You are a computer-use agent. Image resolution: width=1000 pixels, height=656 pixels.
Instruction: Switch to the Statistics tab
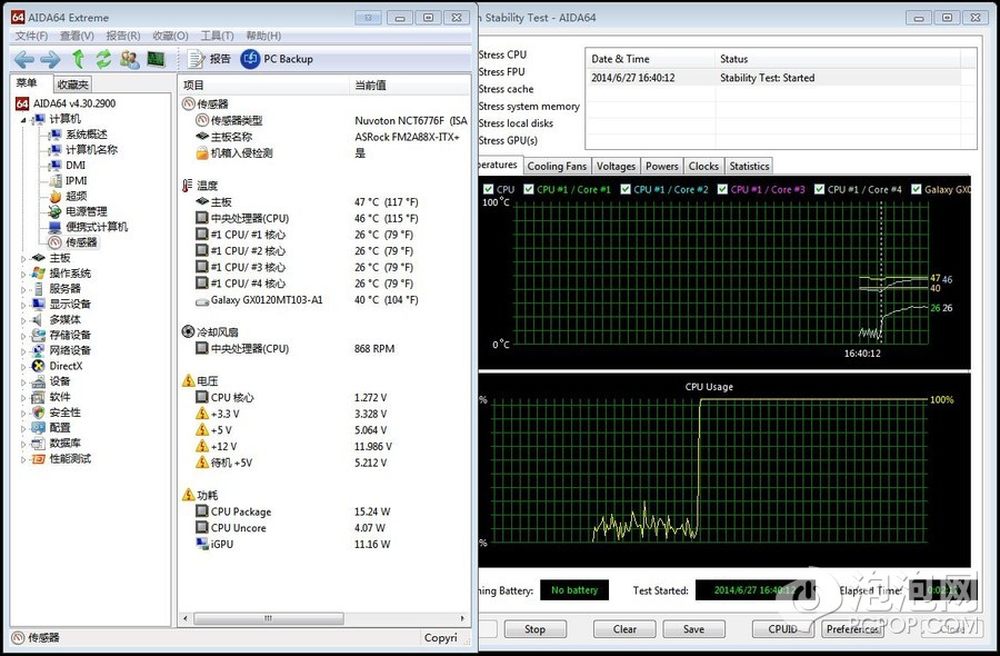749,166
